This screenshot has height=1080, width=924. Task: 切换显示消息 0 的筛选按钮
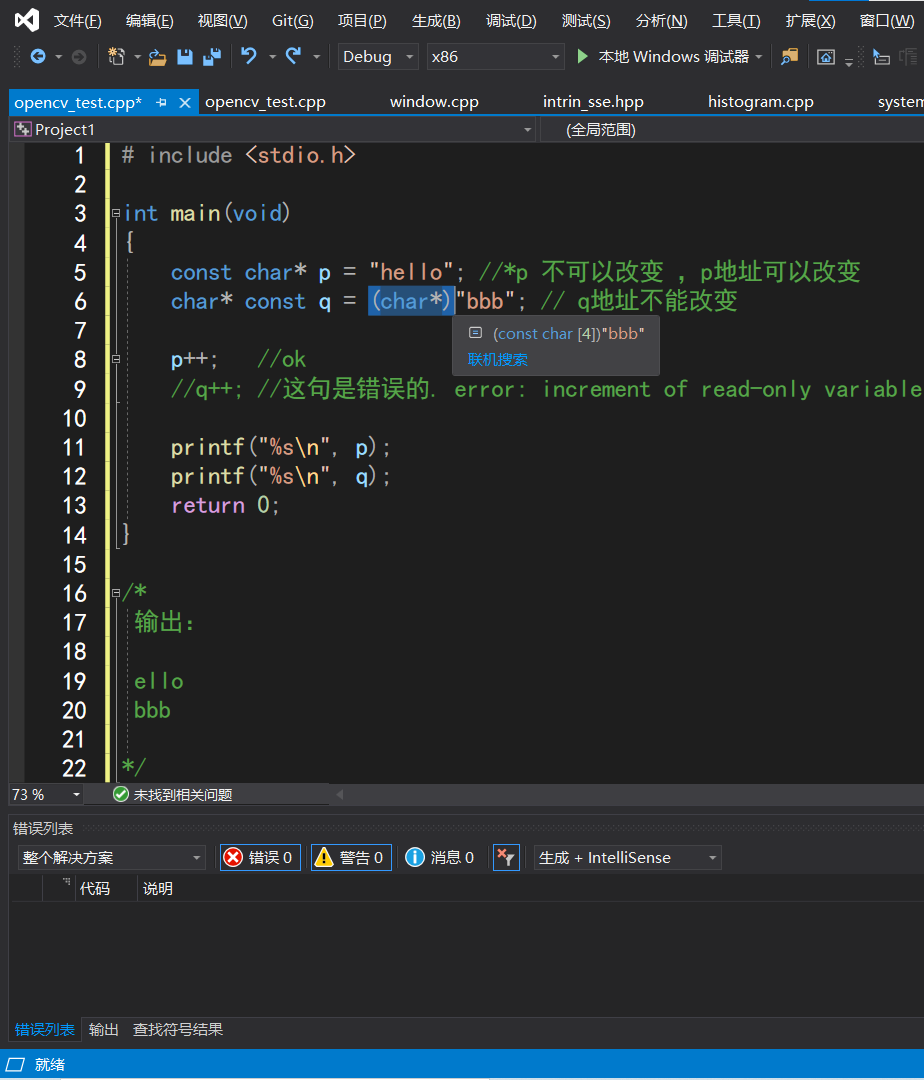coord(440,857)
